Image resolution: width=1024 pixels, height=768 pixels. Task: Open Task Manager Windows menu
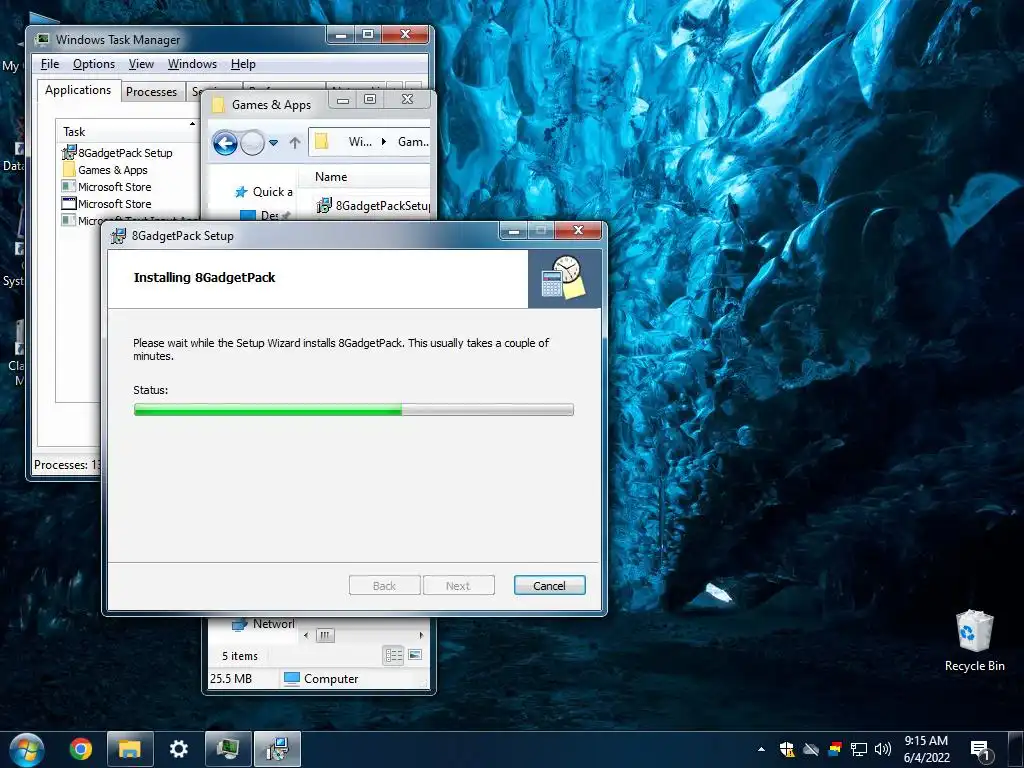[x=192, y=64]
